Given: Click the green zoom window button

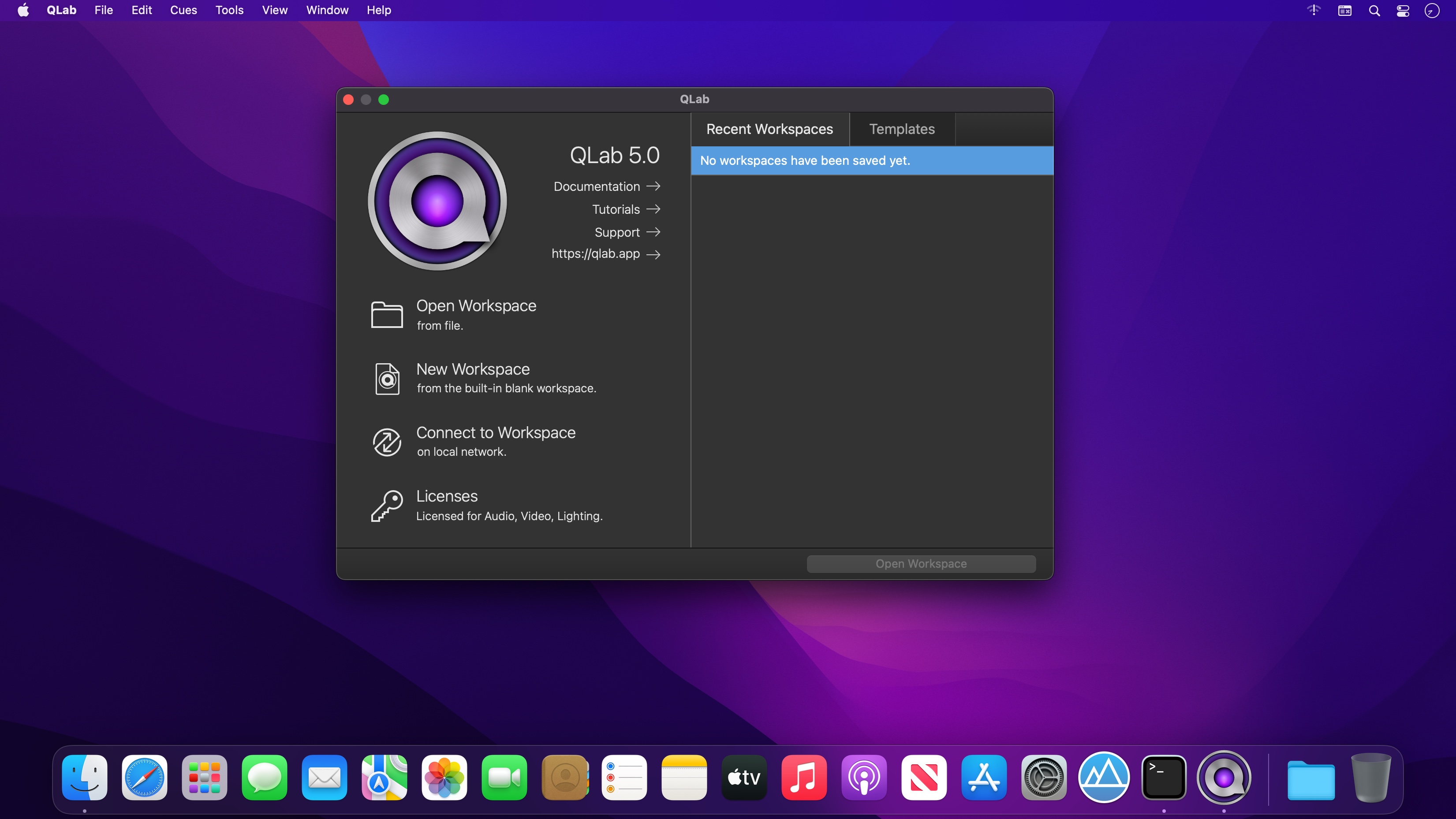Looking at the screenshot, I should 384,100.
